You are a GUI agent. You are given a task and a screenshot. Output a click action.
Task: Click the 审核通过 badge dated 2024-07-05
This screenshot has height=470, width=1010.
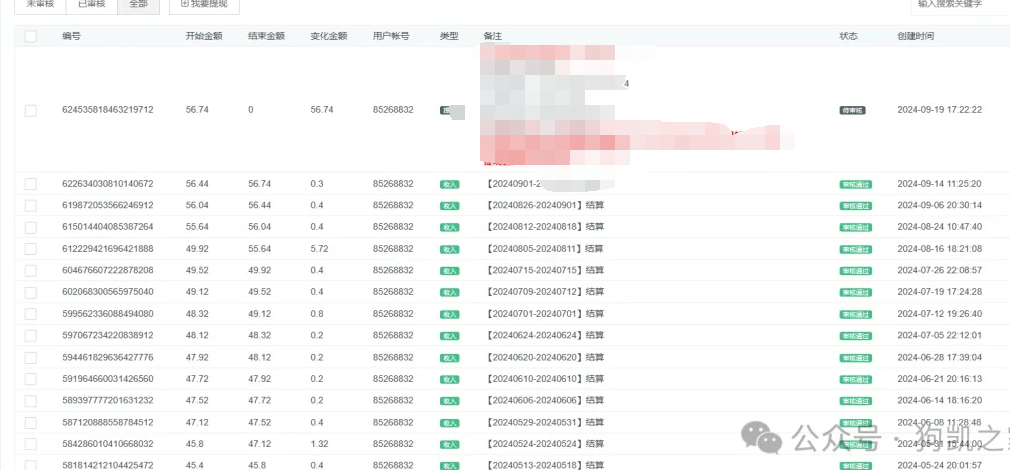tap(855, 336)
